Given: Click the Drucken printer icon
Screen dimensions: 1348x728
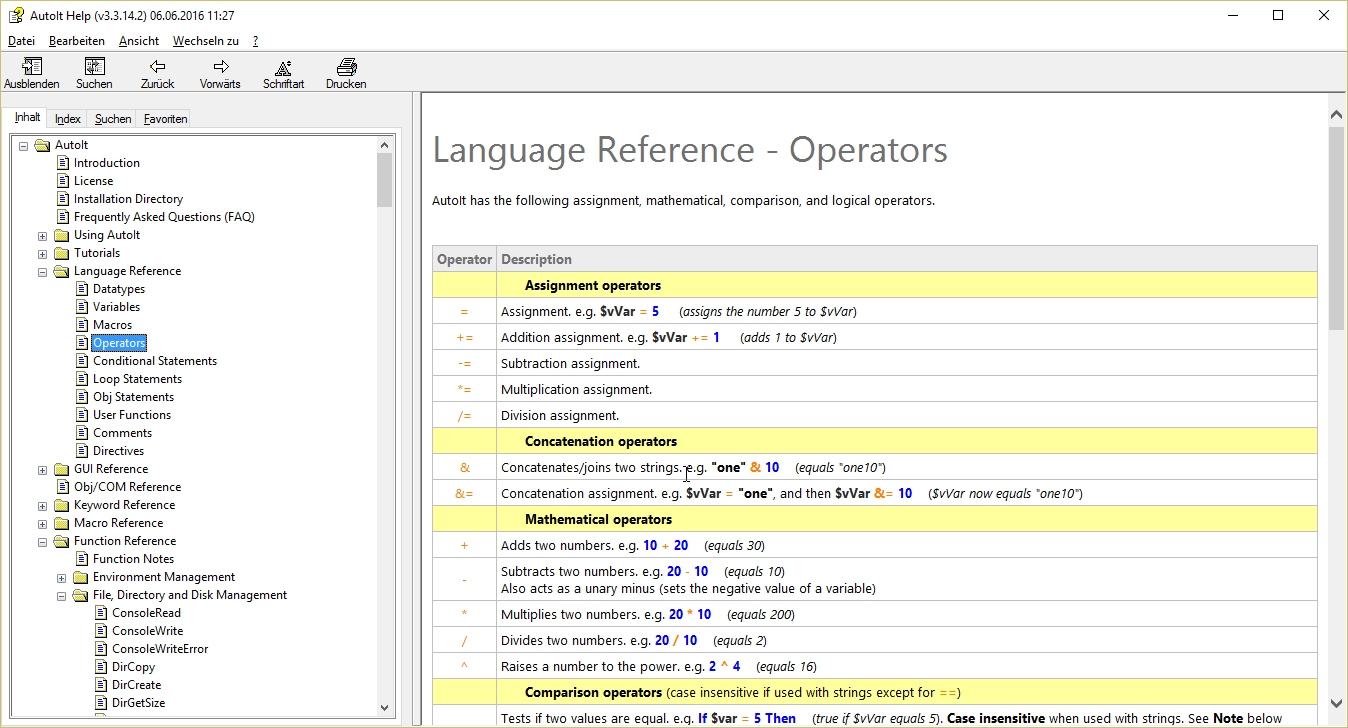Looking at the screenshot, I should tap(346, 67).
